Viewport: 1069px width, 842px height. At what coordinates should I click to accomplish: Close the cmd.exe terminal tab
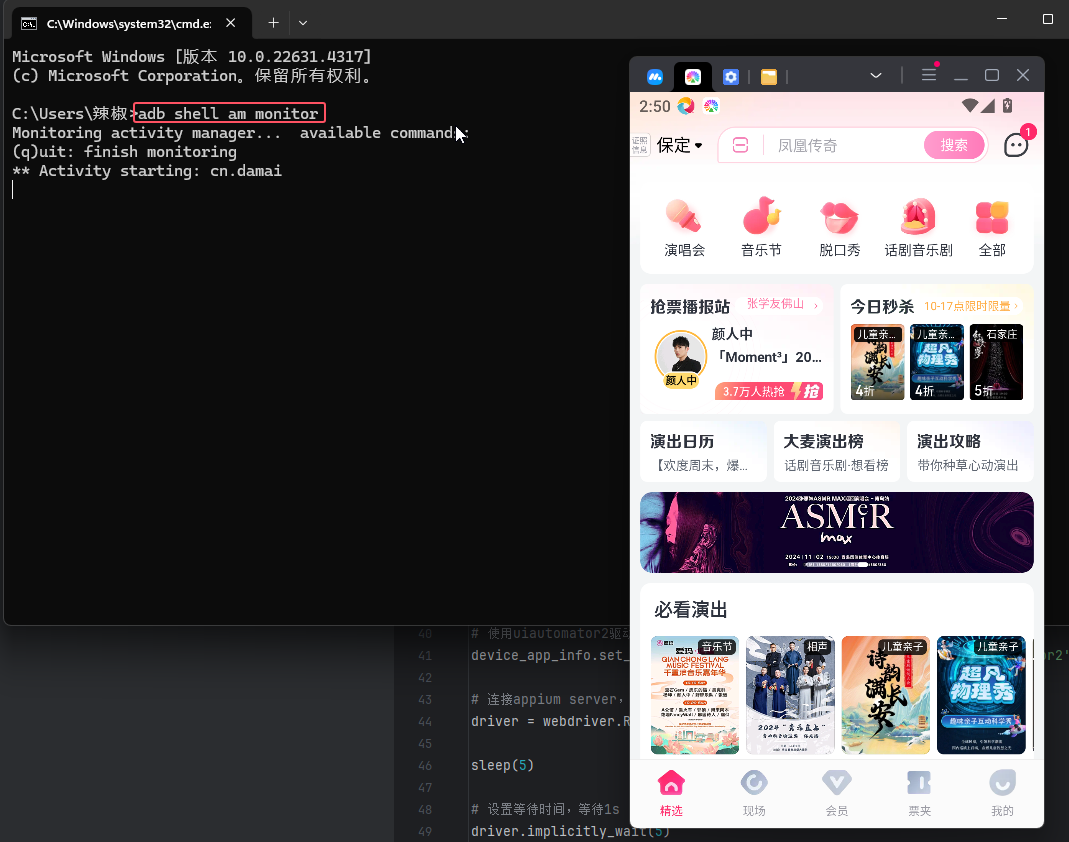[x=231, y=22]
